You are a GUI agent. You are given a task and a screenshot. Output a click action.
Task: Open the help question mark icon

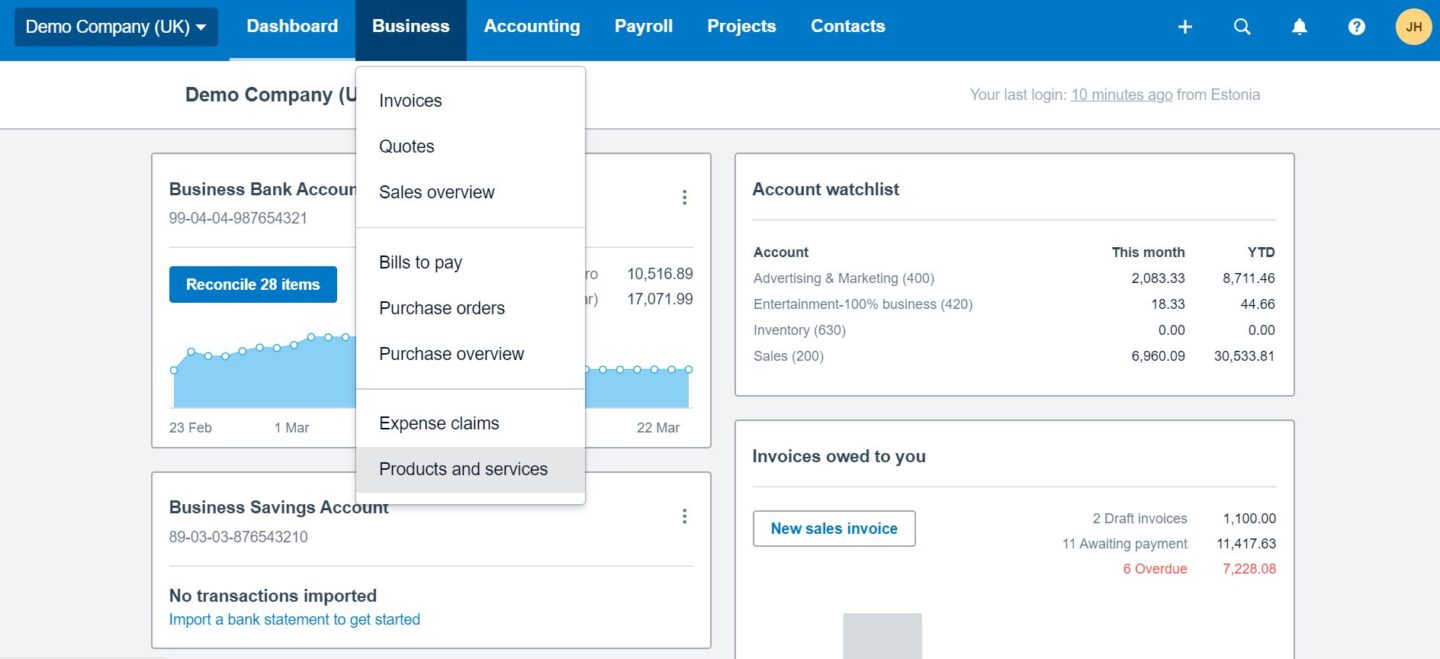pos(1356,26)
